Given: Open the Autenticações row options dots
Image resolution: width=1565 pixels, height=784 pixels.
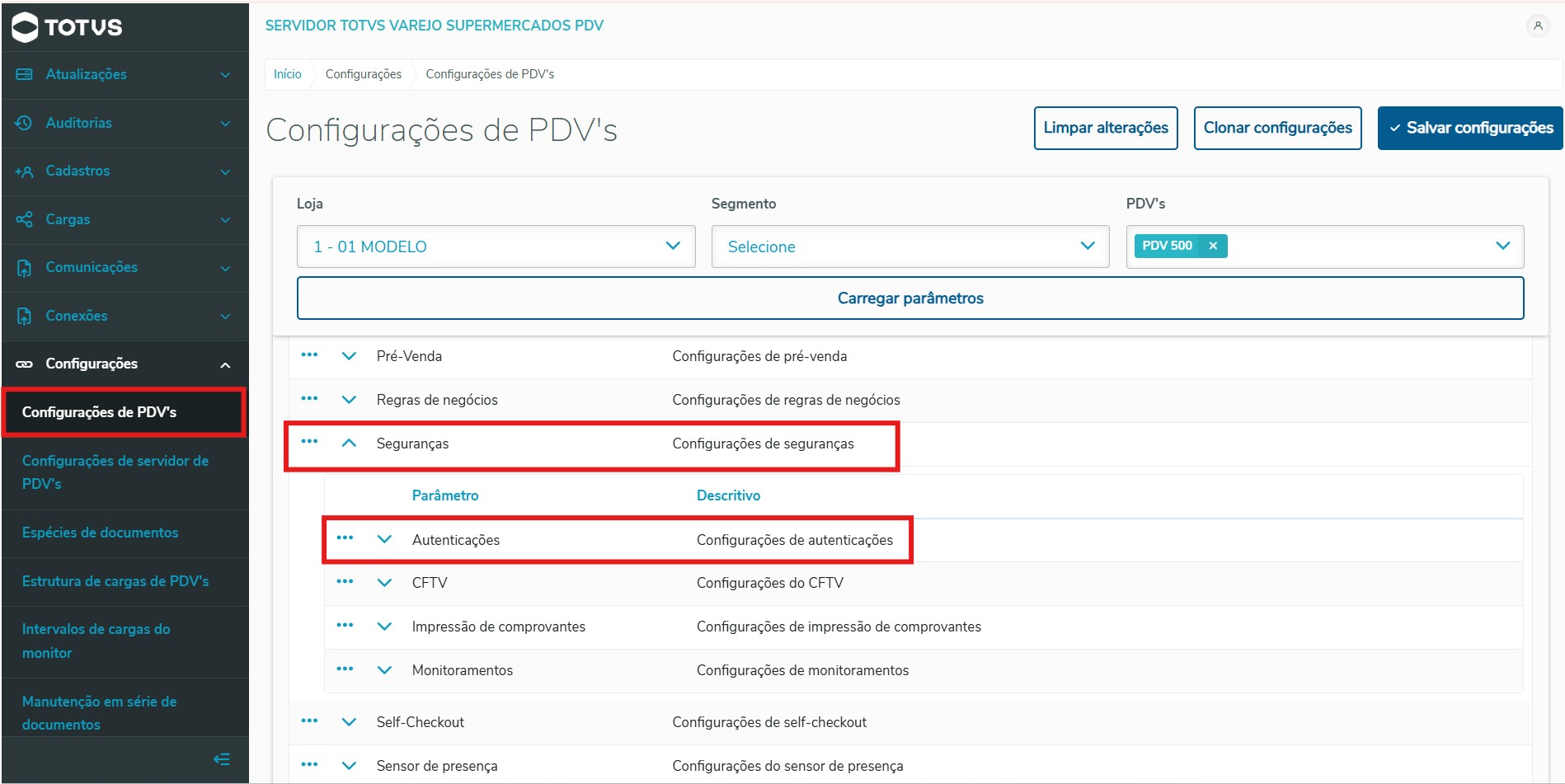Looking at the screenshot, I should click(x=345, y=538).
